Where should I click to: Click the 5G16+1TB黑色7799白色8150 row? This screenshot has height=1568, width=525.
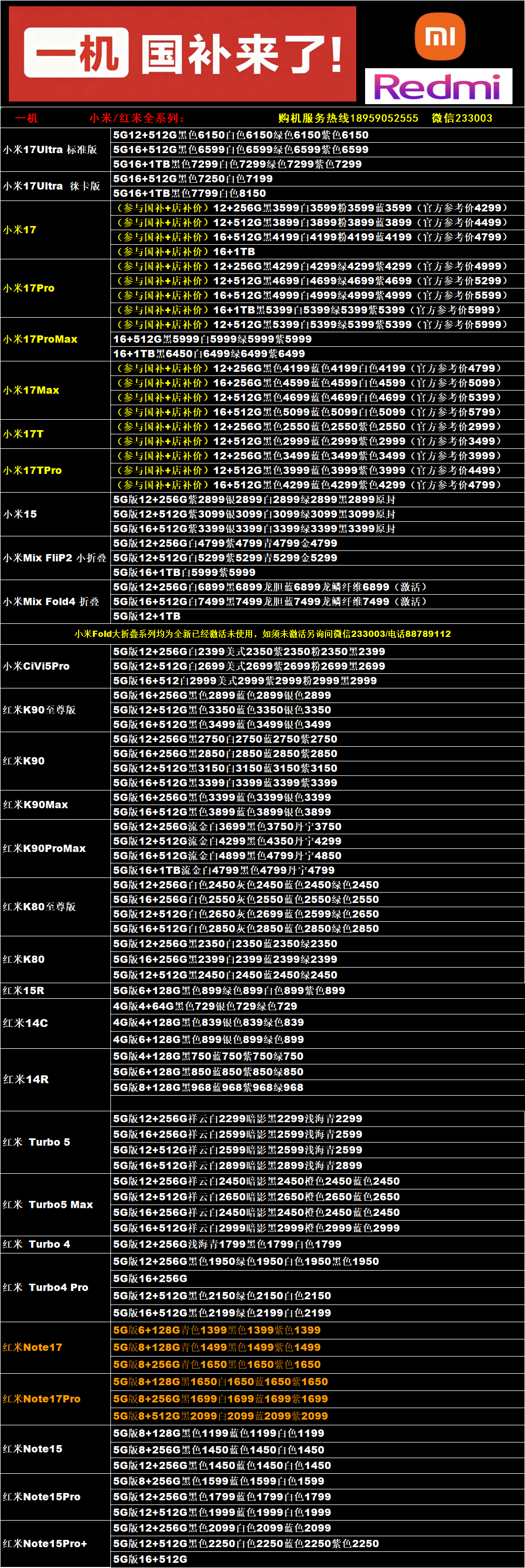[317, 194]
